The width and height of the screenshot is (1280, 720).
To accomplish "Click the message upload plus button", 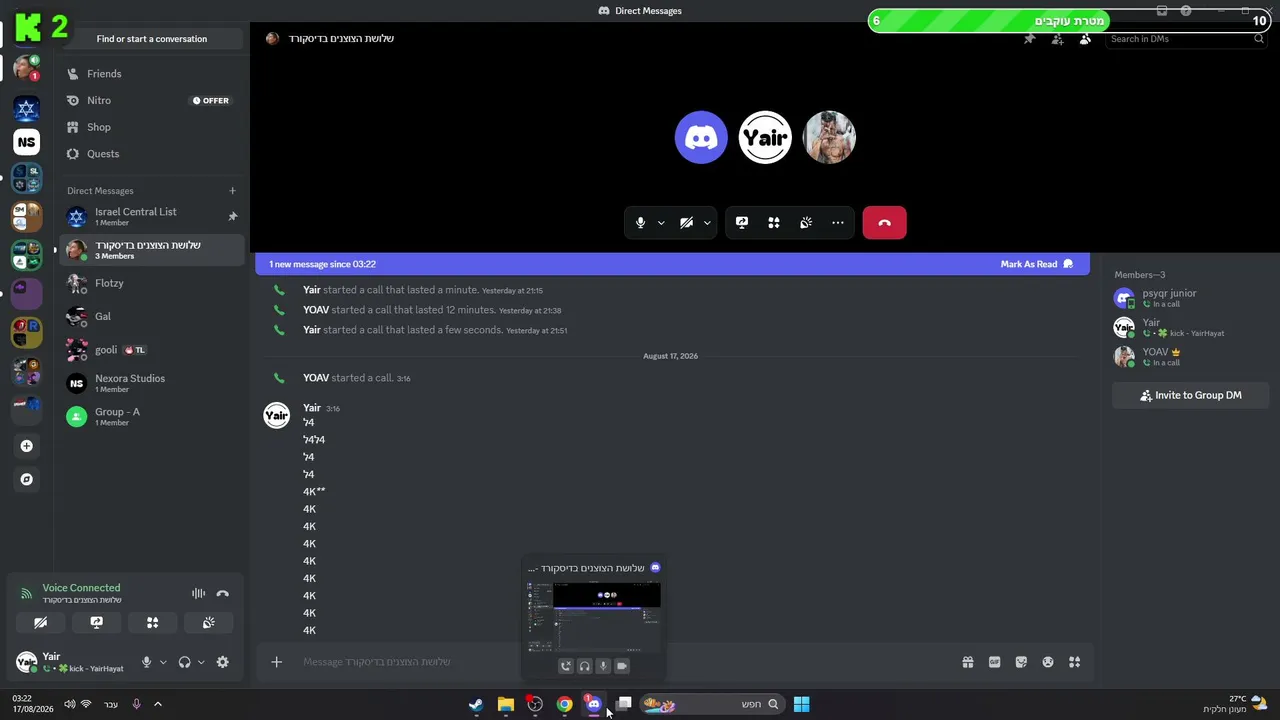I will 277,662.
